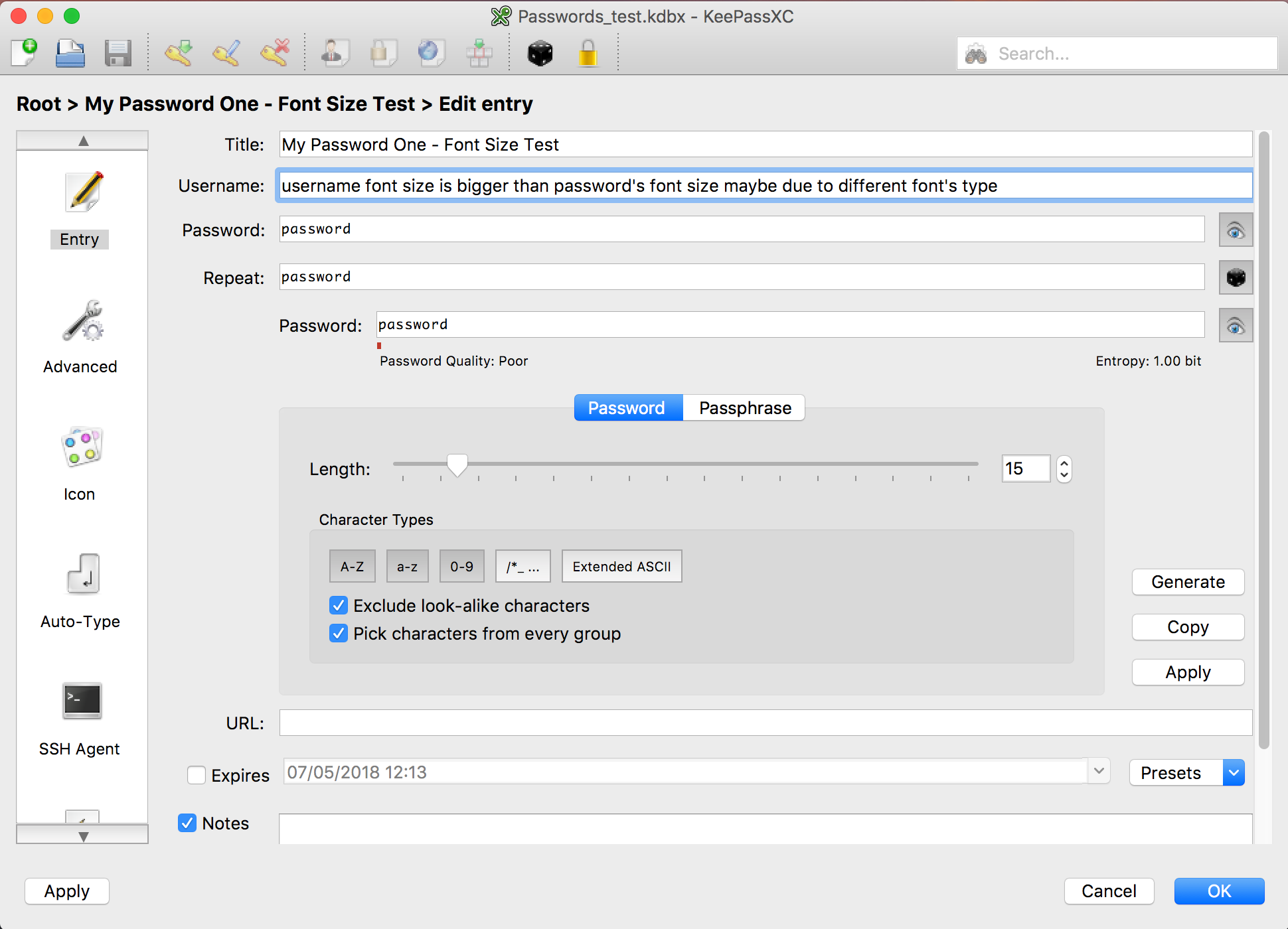The width and height of the screenshot is (1288, 929).
Task: Expand the expiry date combo box arrow
Action: 1099,771
